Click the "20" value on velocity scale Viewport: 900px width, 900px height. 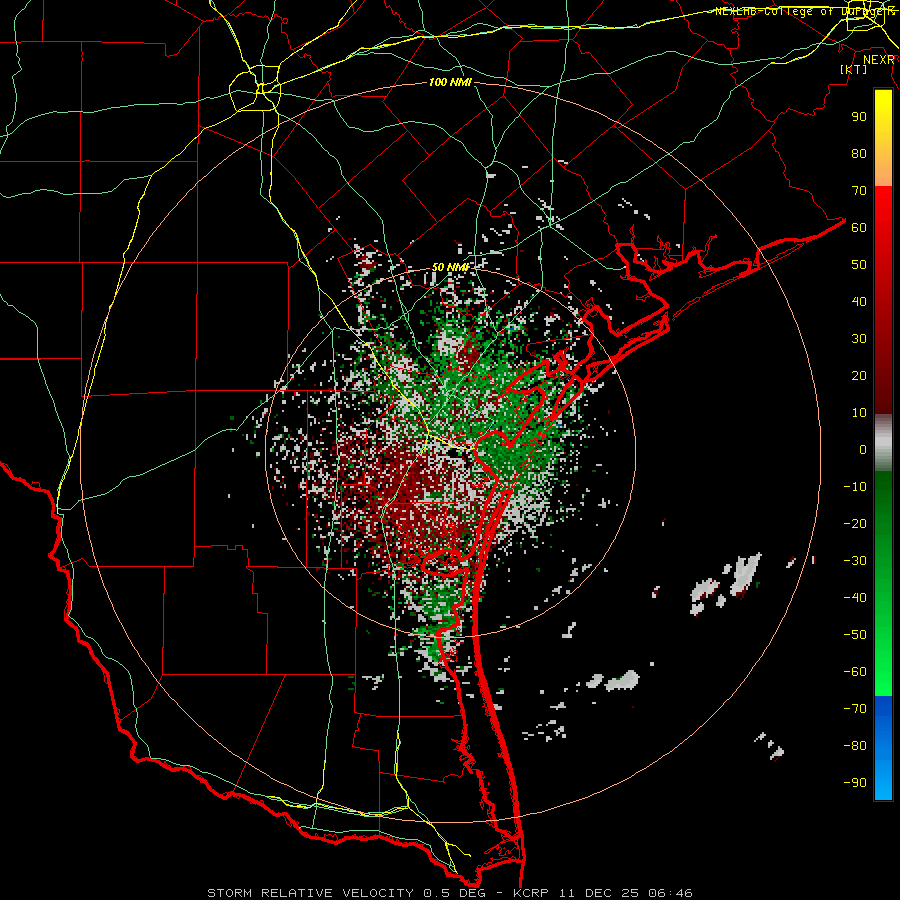click(x=859, y=375)
